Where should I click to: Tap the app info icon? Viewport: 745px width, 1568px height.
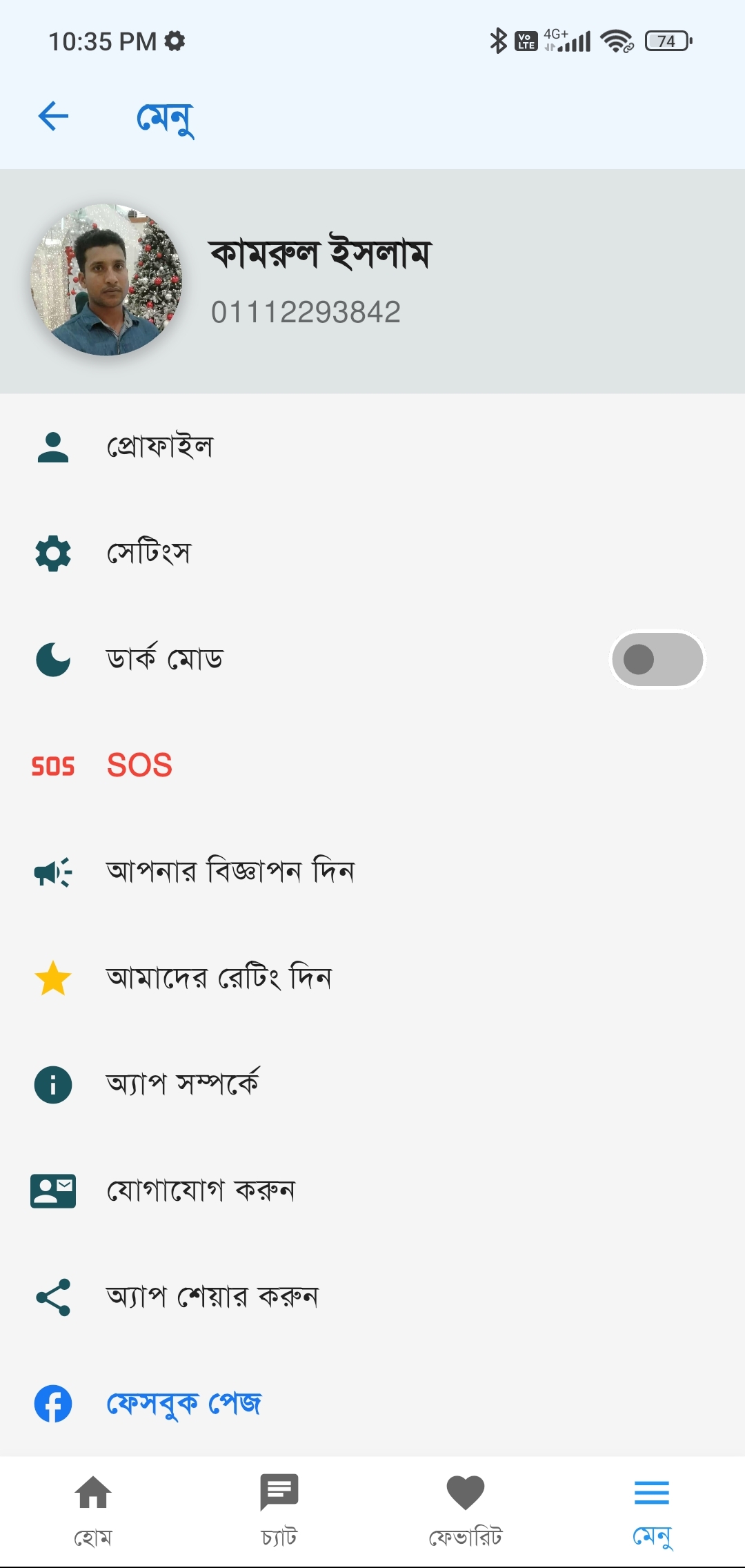pyautogui.click(x=53, y=1085)
